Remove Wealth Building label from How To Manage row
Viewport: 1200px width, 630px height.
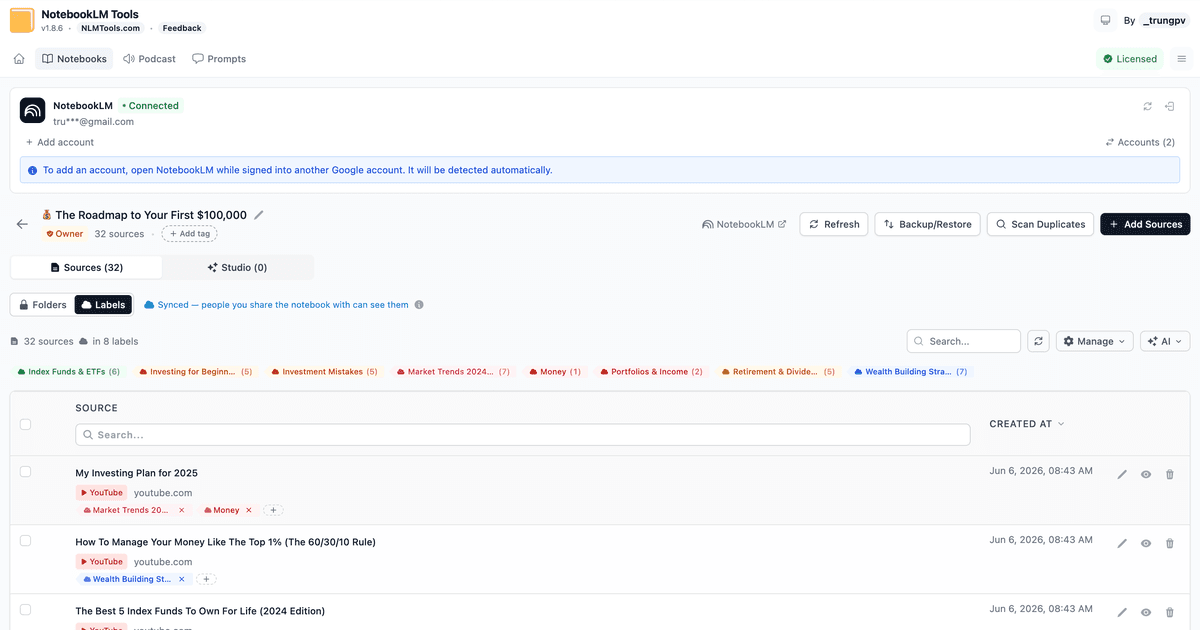[182, 579]
